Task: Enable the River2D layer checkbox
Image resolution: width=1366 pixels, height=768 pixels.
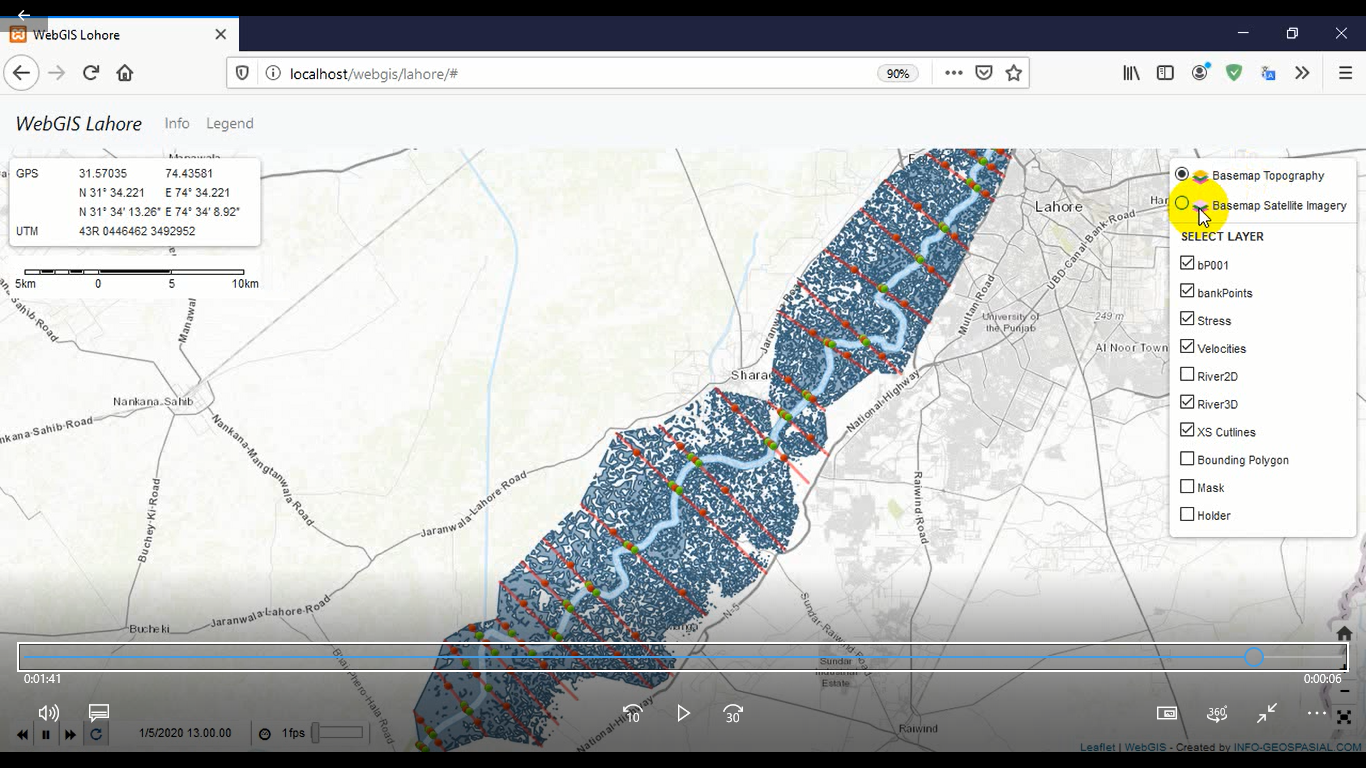Action: [x=1187, y=375]
